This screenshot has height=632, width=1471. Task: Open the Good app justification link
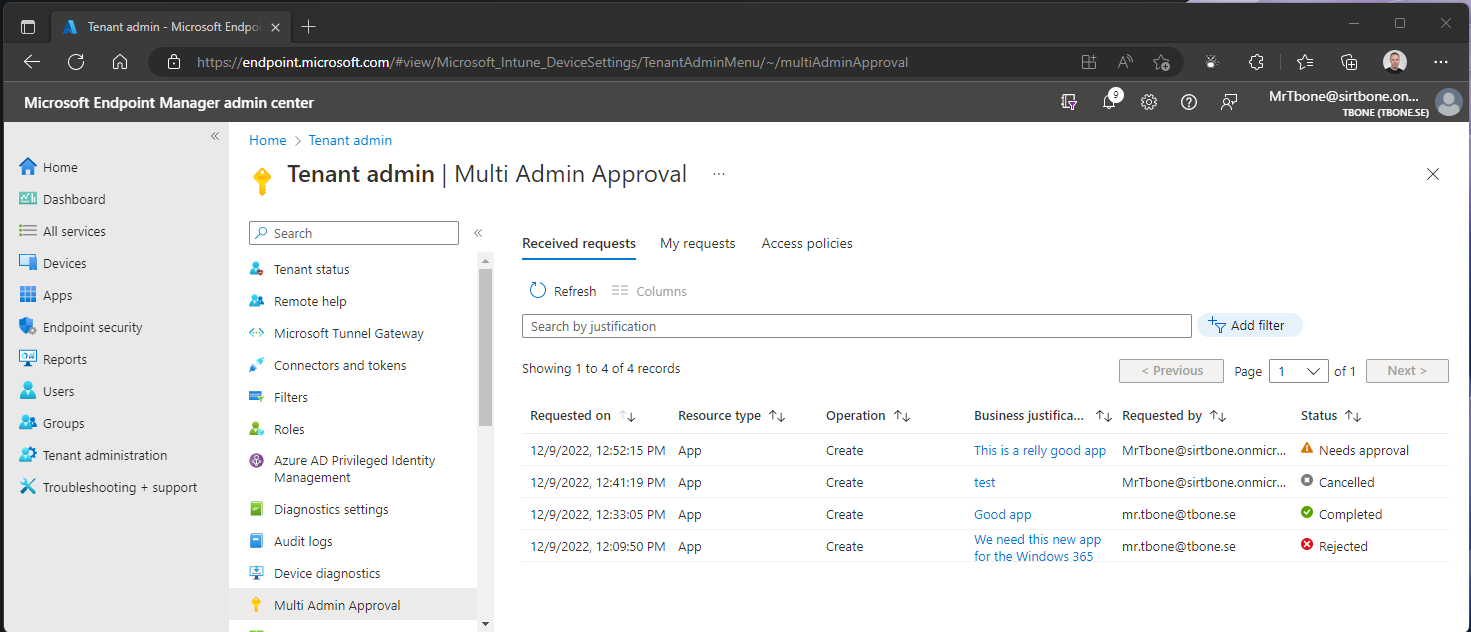pyautogui.click(x=1002, y=514)
